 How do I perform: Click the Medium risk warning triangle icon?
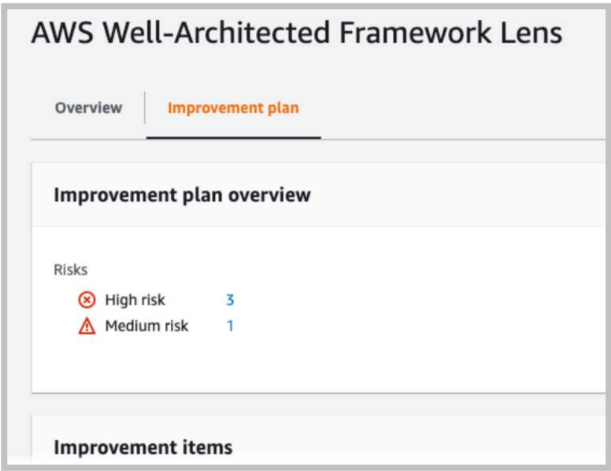coord(87,326)
